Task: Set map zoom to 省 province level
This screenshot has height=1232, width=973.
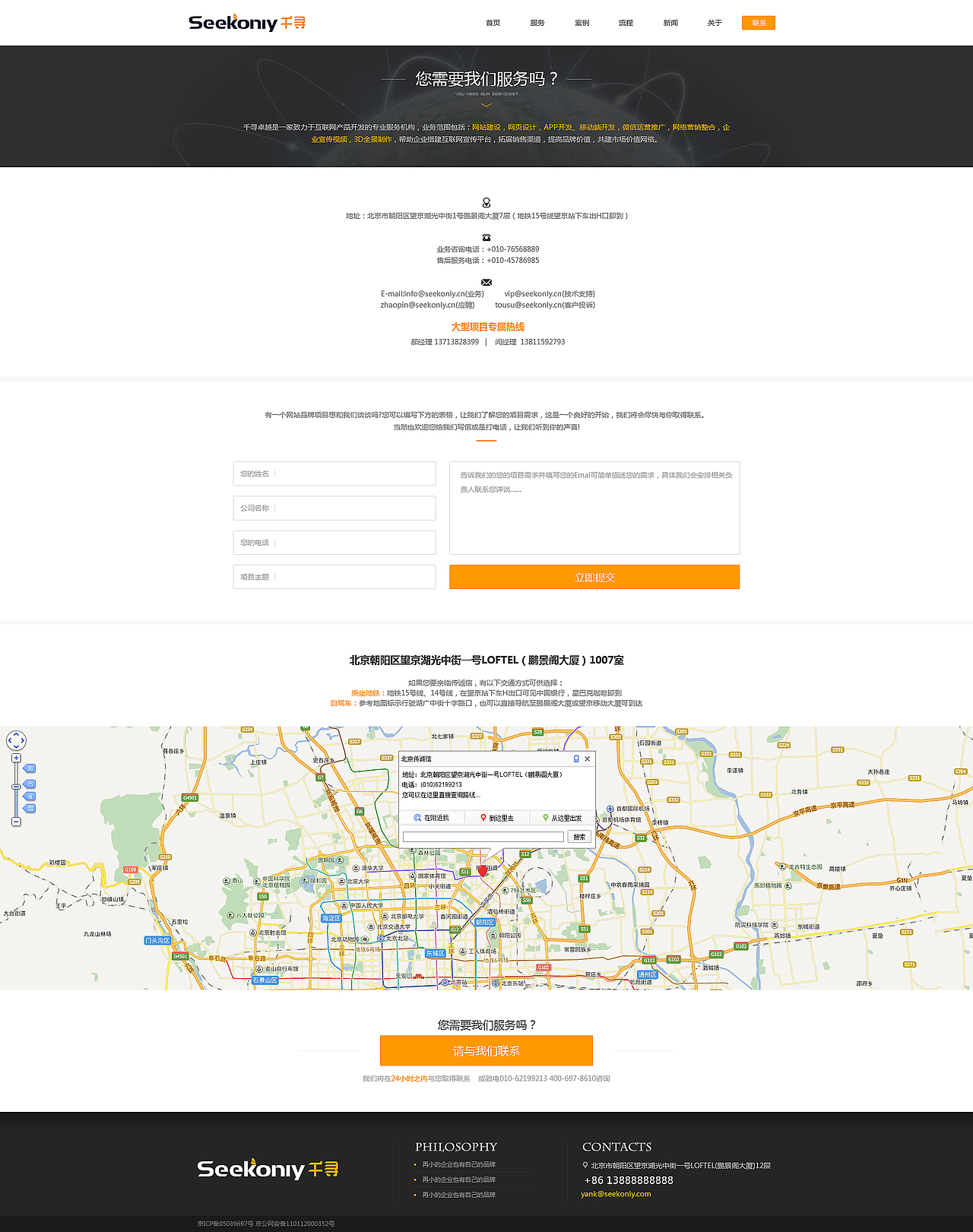Action: pyautogui.click(x=30, y=796)
